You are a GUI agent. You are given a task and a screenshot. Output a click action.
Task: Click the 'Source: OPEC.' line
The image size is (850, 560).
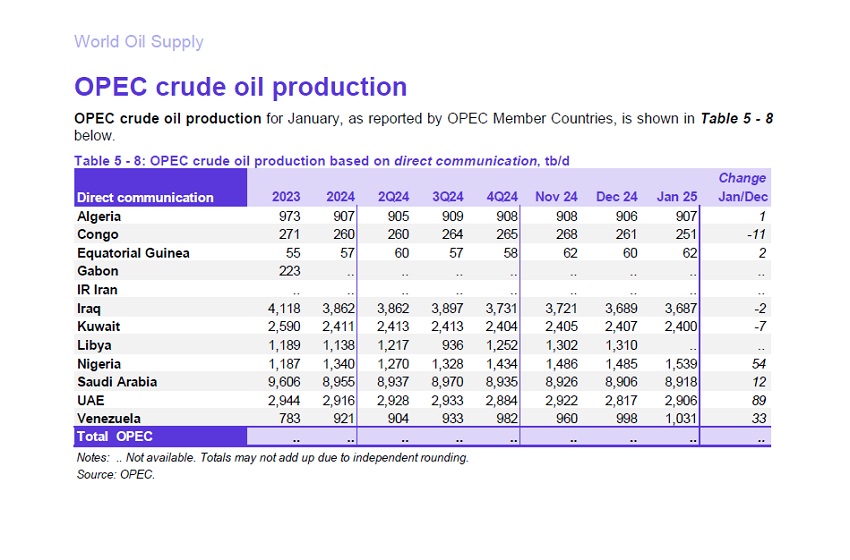[x=115, y=474]
